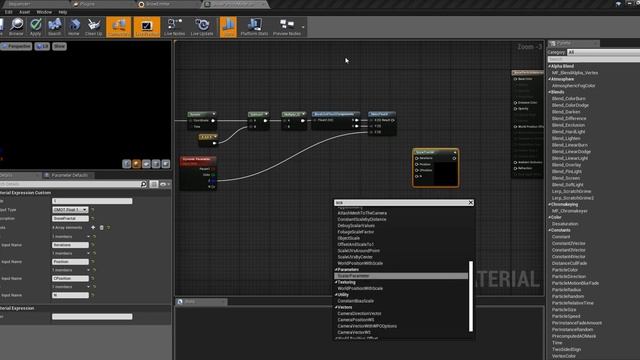Reset the Iterations input name to default
The width and height of the screenshot is (640, 360).
(x=93, y=245)
